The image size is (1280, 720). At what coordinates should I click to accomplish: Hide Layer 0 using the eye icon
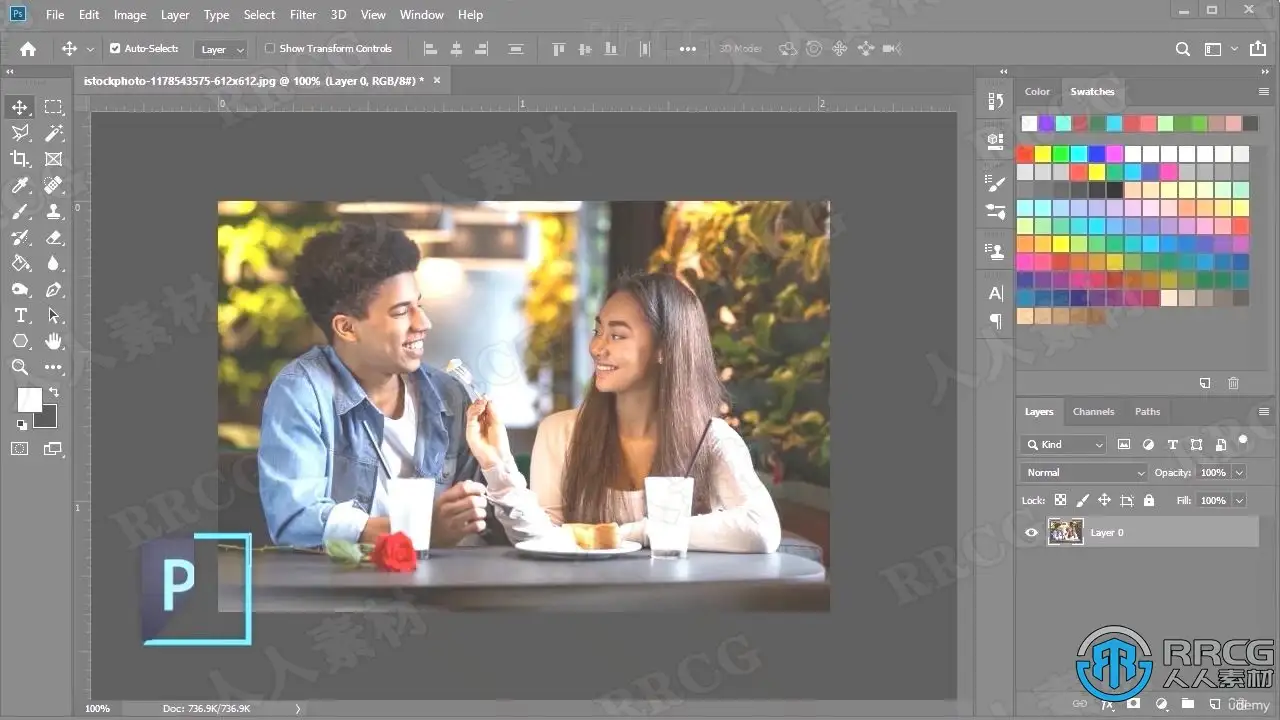pos(1031,533)
